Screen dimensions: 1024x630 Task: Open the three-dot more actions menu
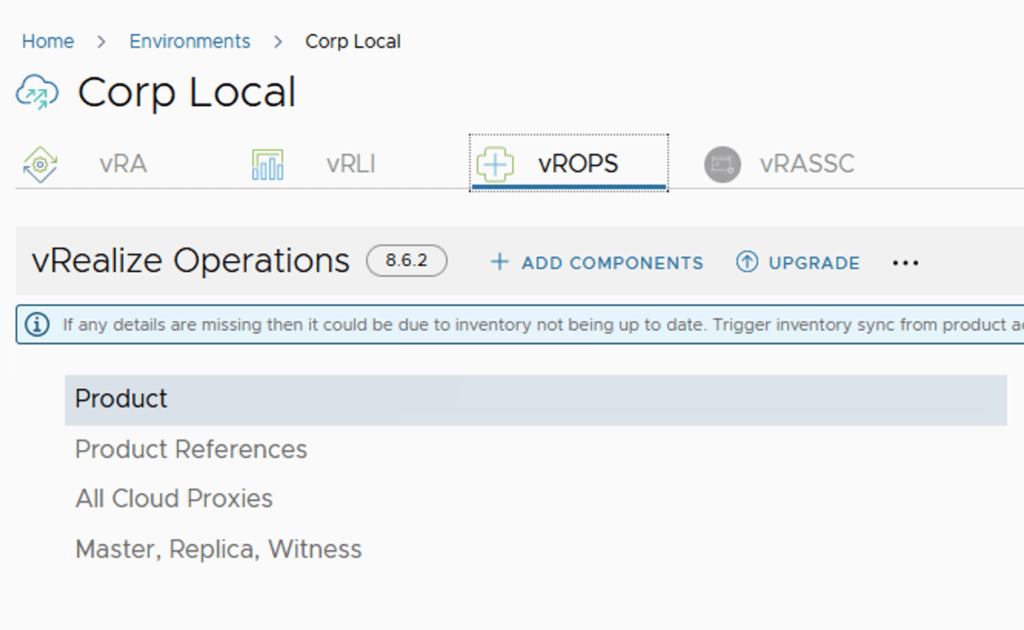coord(905,263)
